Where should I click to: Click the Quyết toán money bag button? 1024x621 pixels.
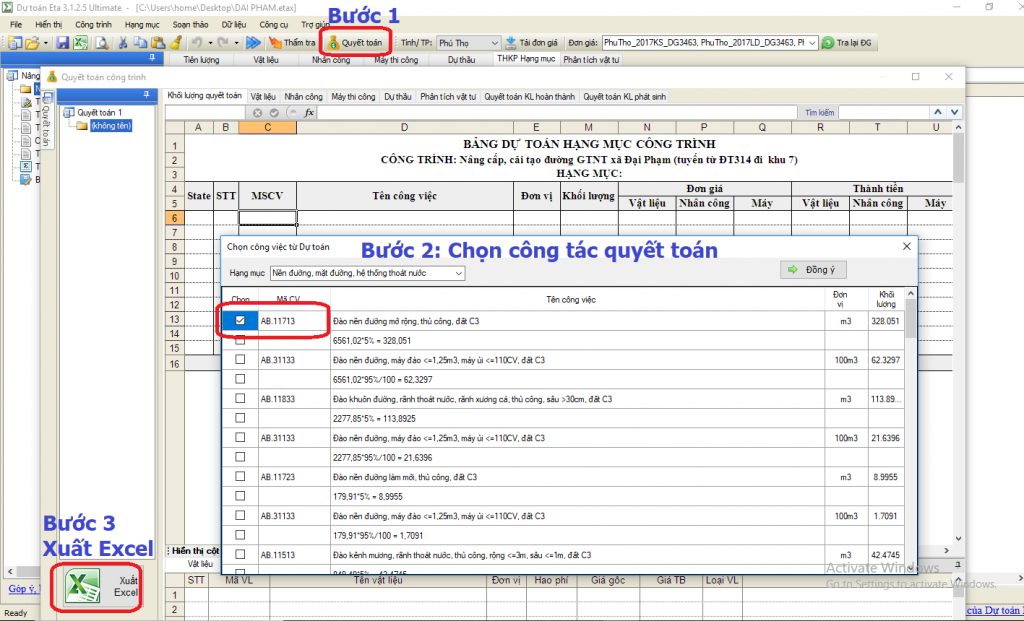[355, 43]
